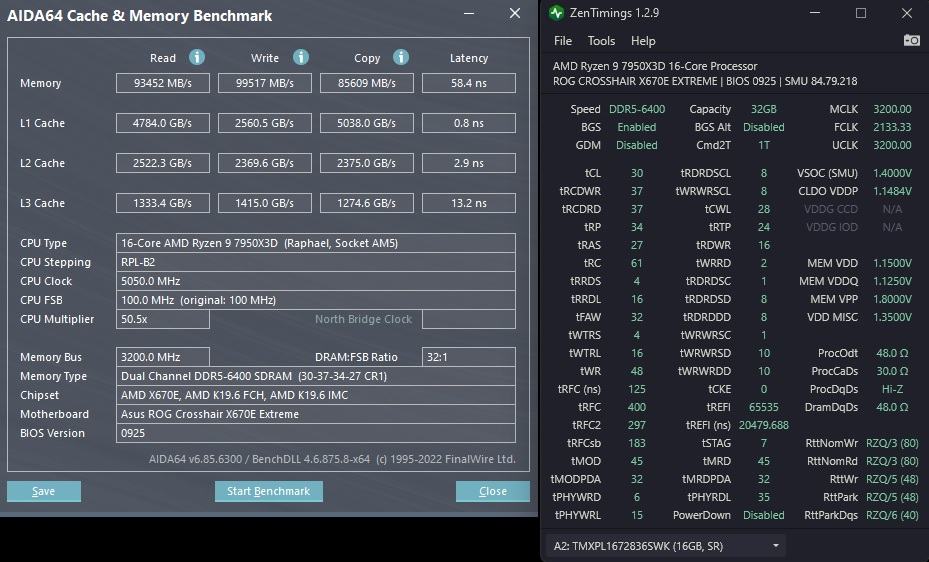Take a screenshot with ZenTimings camera icon

click(911, 40)
